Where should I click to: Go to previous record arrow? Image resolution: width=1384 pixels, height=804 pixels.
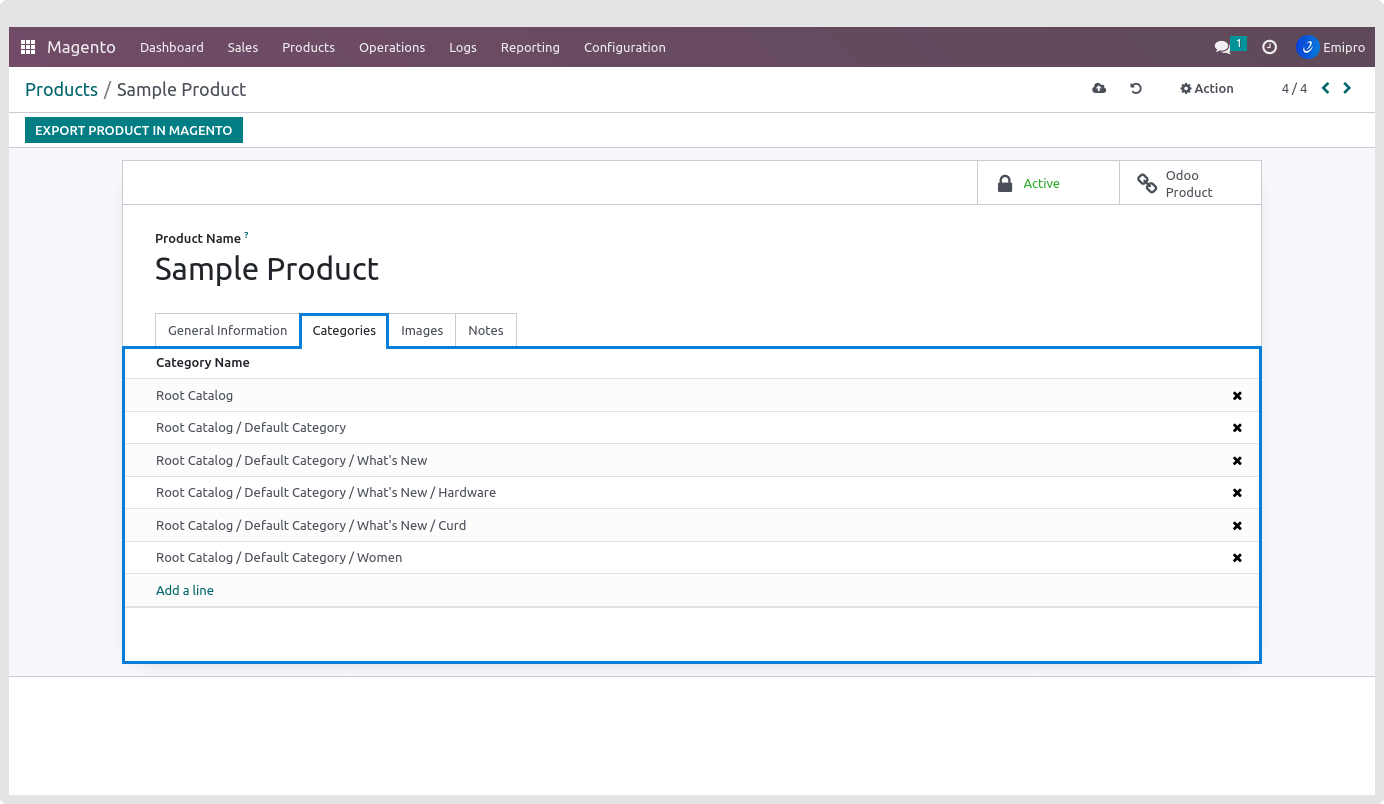(1326, 88)
